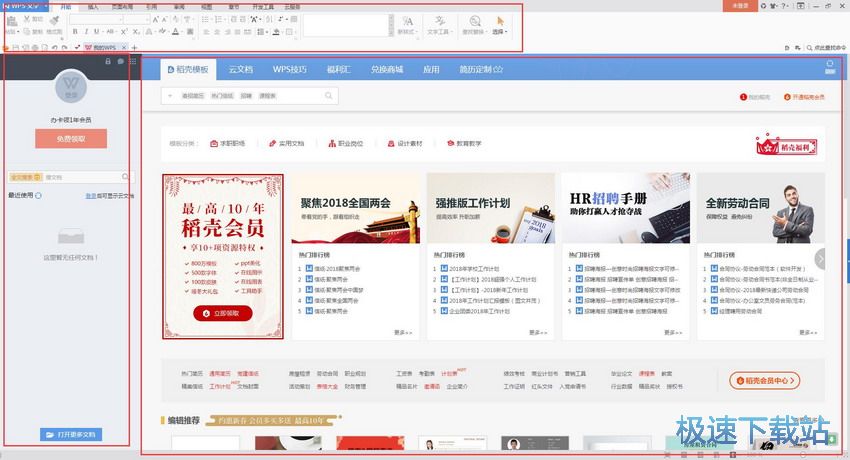Open the 聚焦2018全国两会 banner
This screenshot has width=850, height=460.
[356, 208]
